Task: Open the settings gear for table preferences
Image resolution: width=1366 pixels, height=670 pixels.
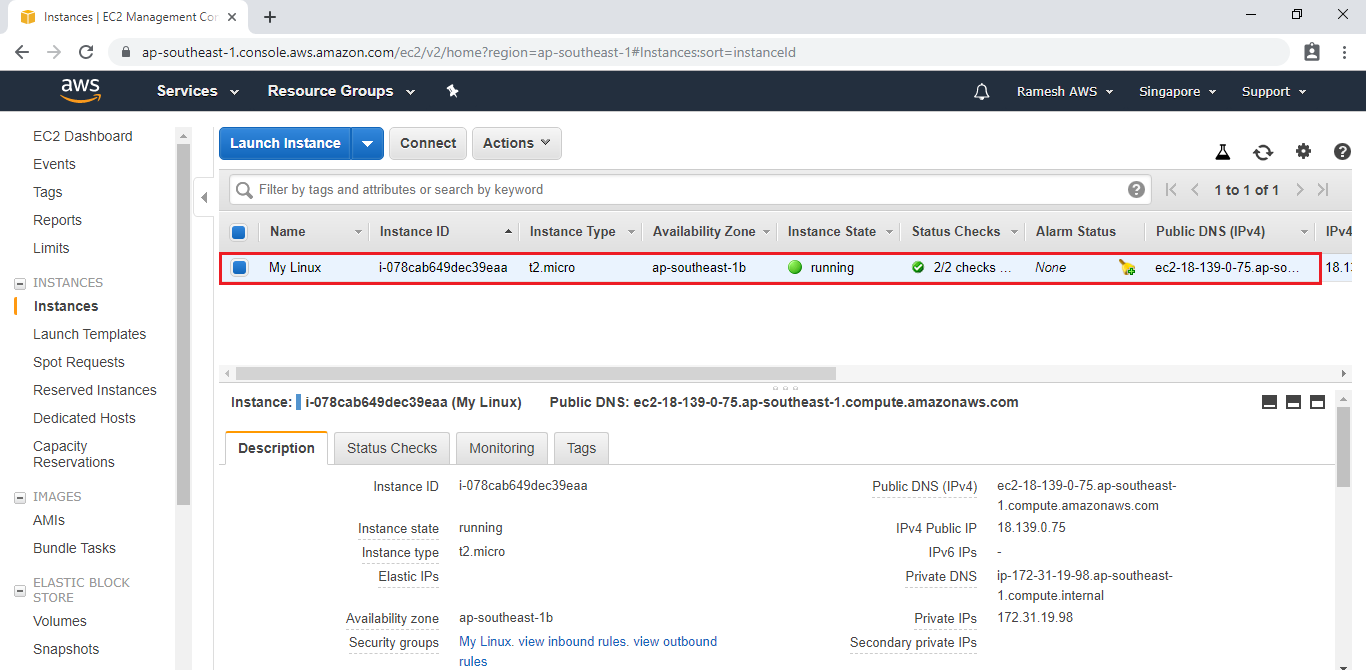Action: coord(1303,152)
